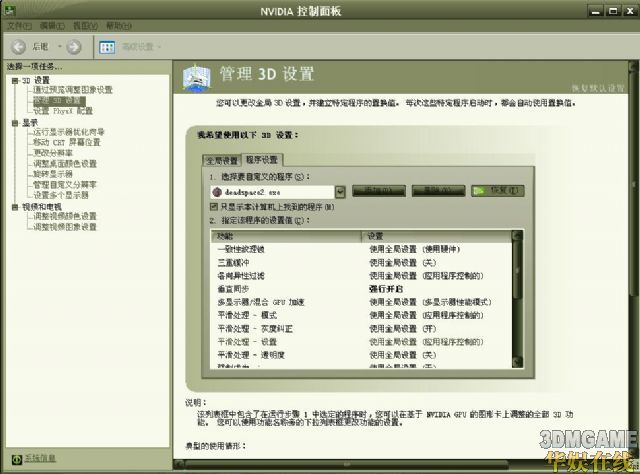This screenshot has width=640, height=474.
Task: Select 调整视频颜色设置 task
Action: (x=65, y=216)
